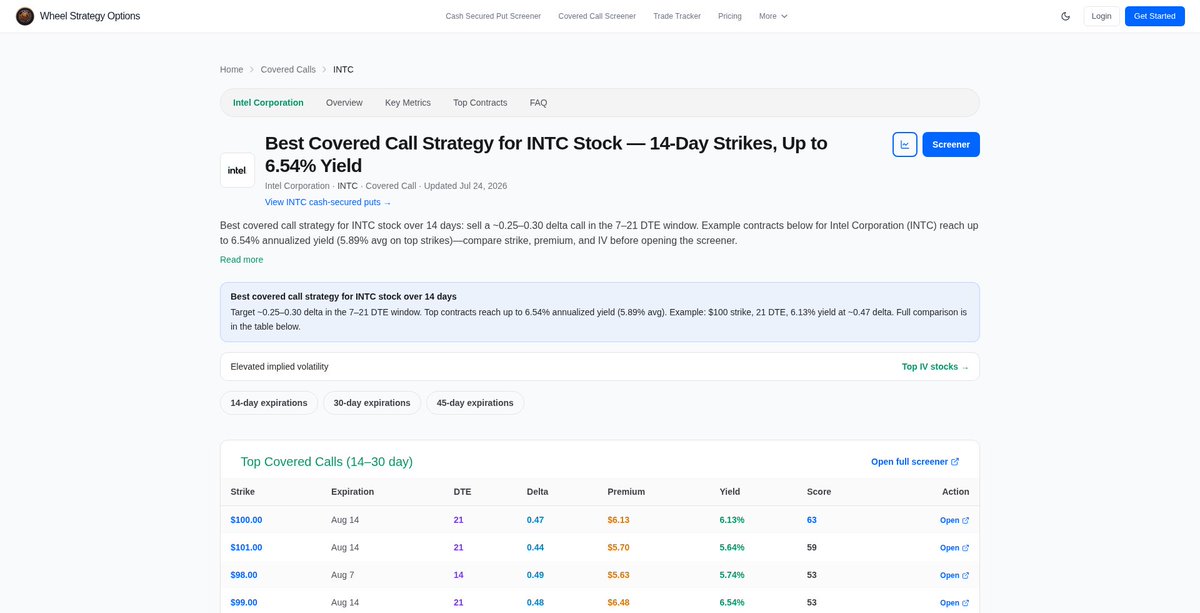
Task: Click the Aug 7 expiration cell
Action: click(343, 575)
